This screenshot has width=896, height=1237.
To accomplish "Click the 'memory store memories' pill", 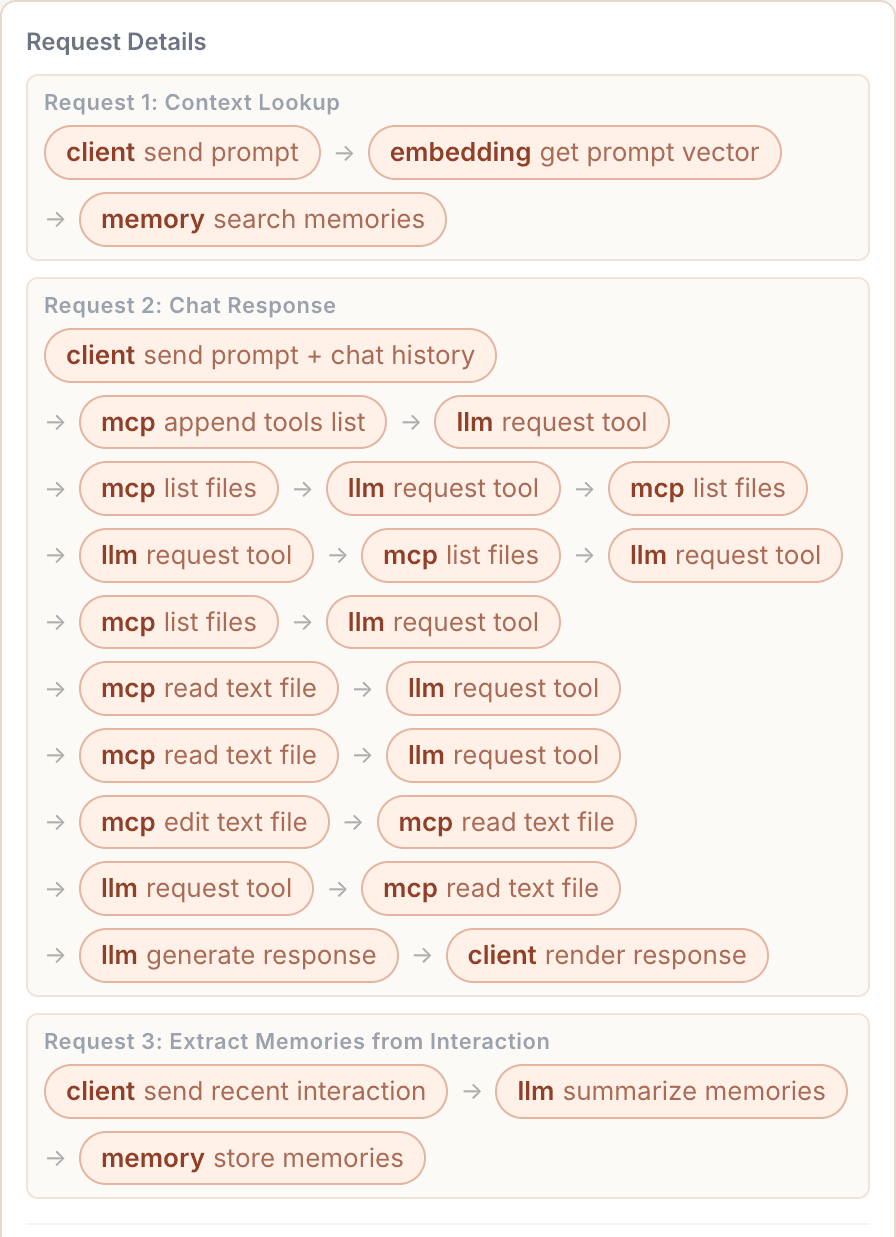I will tap(252, 1158).
